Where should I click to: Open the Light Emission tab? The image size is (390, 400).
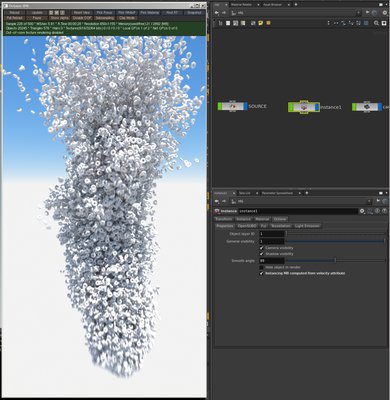[x=307, y=226]
